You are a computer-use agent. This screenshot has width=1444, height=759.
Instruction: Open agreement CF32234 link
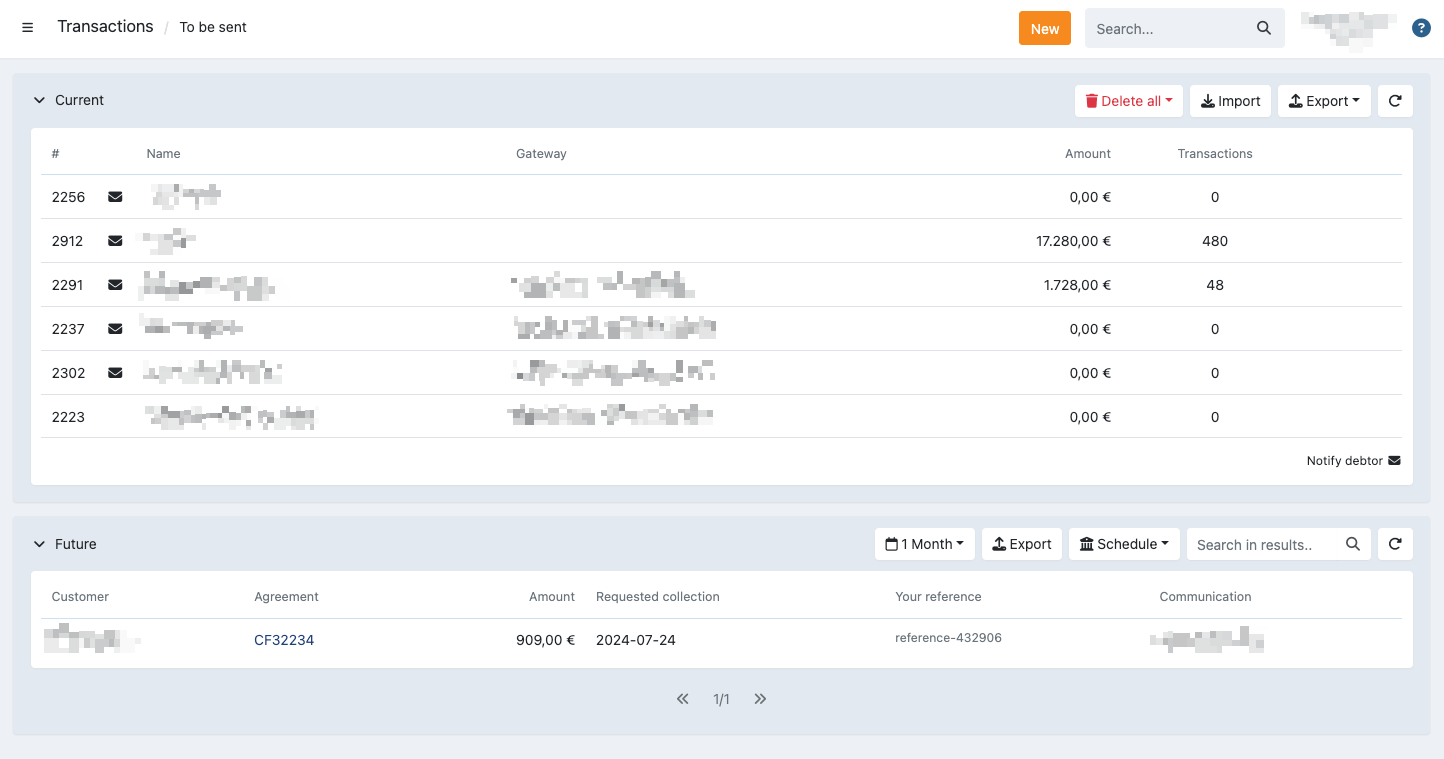(284, 640)
